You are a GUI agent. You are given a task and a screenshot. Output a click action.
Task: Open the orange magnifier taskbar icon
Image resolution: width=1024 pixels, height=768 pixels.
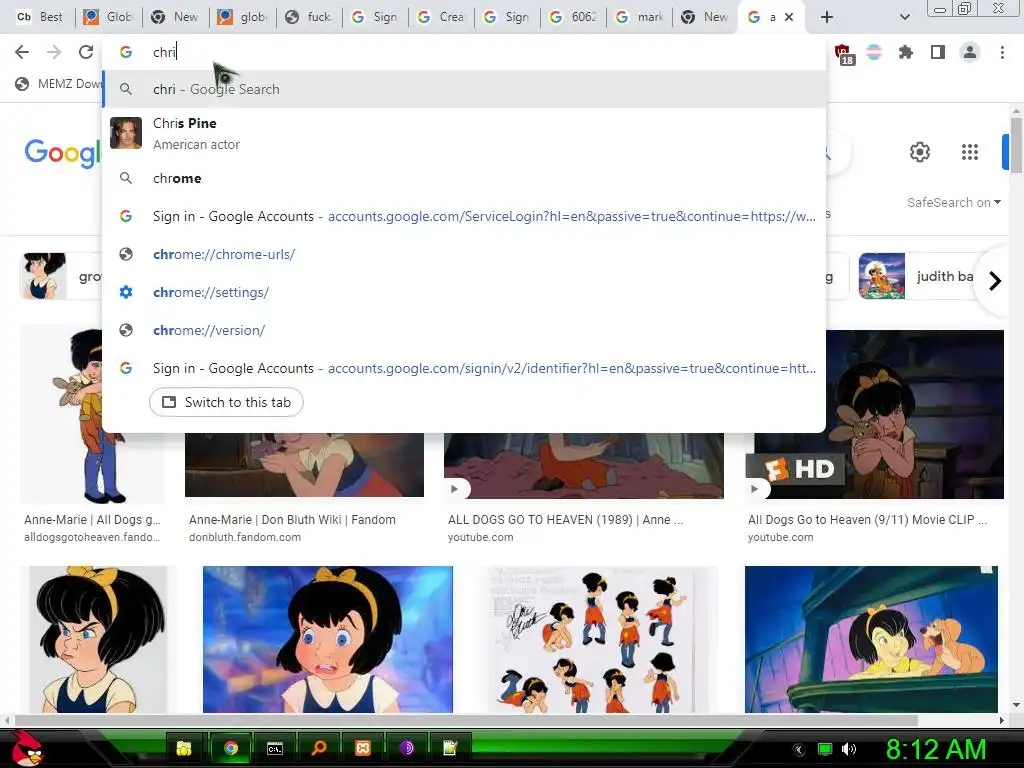(319, 748)
